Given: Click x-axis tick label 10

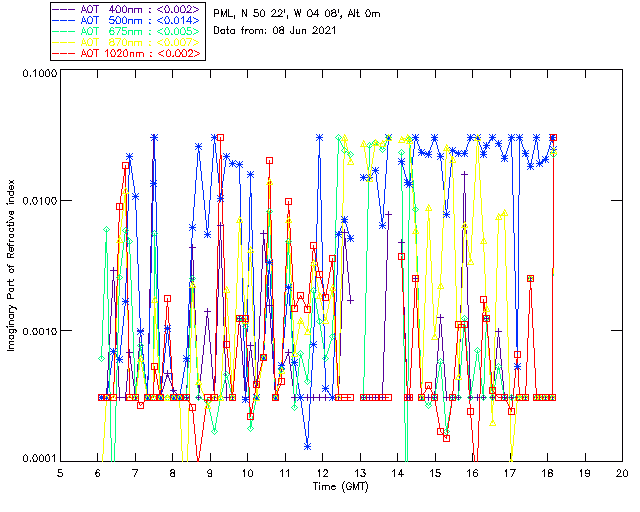Looking at the screenshot, I should coord(247,473).
